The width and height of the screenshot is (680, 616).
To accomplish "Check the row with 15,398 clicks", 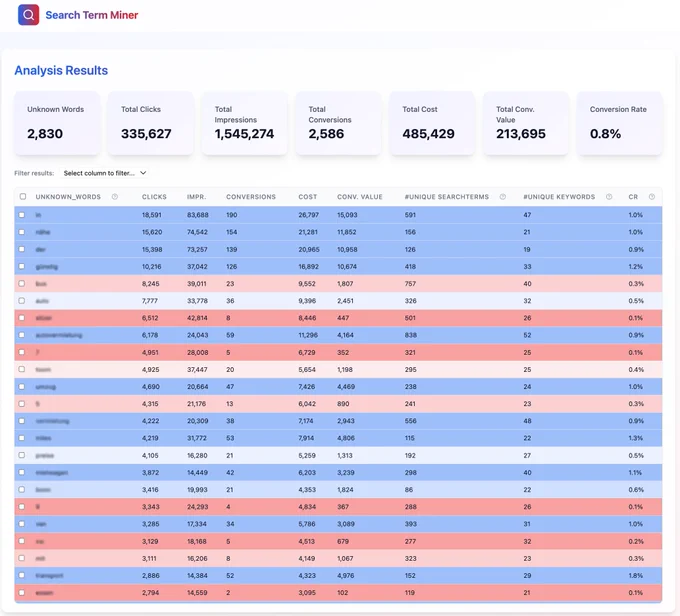I will point(22,249).
